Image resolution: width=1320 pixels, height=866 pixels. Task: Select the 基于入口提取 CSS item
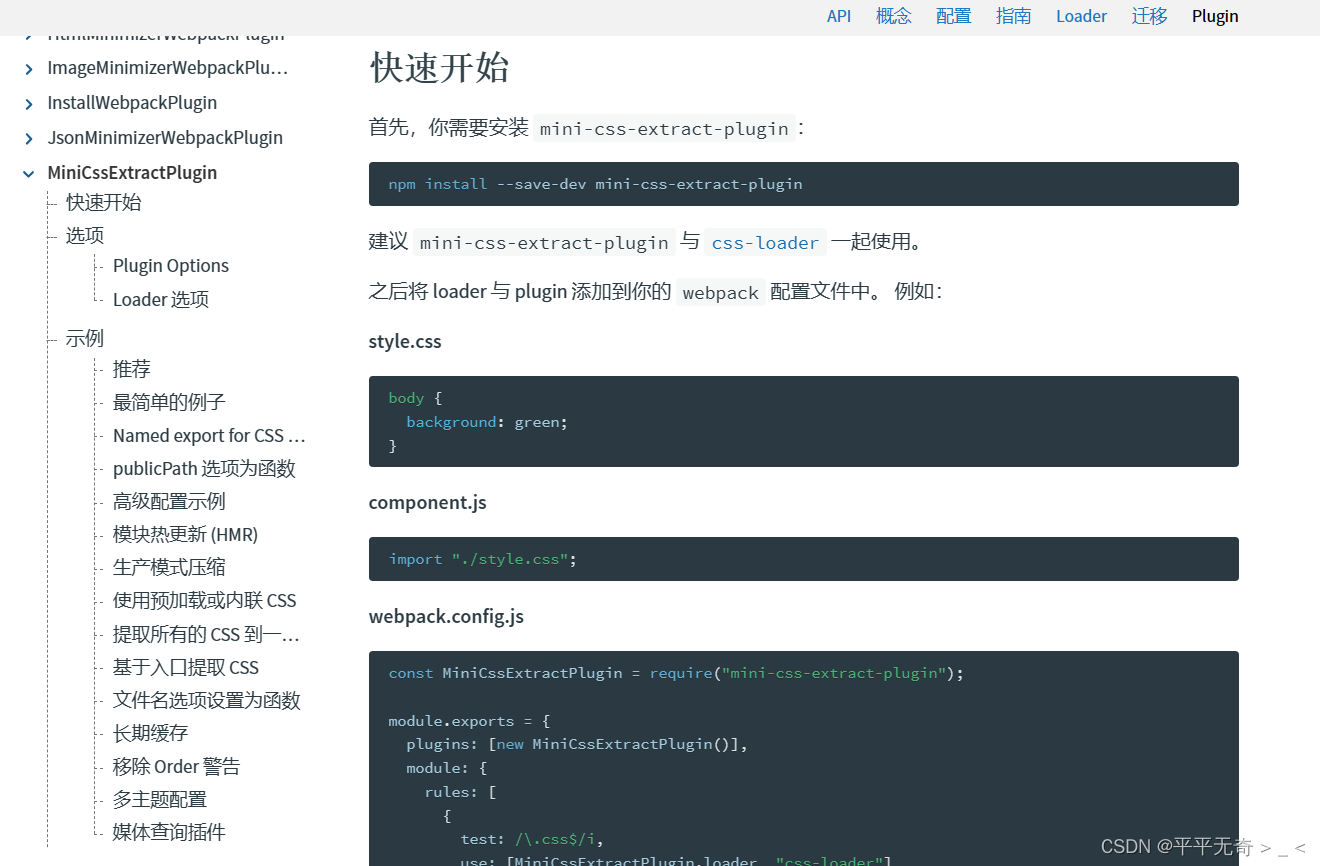[x=186, y=667]
